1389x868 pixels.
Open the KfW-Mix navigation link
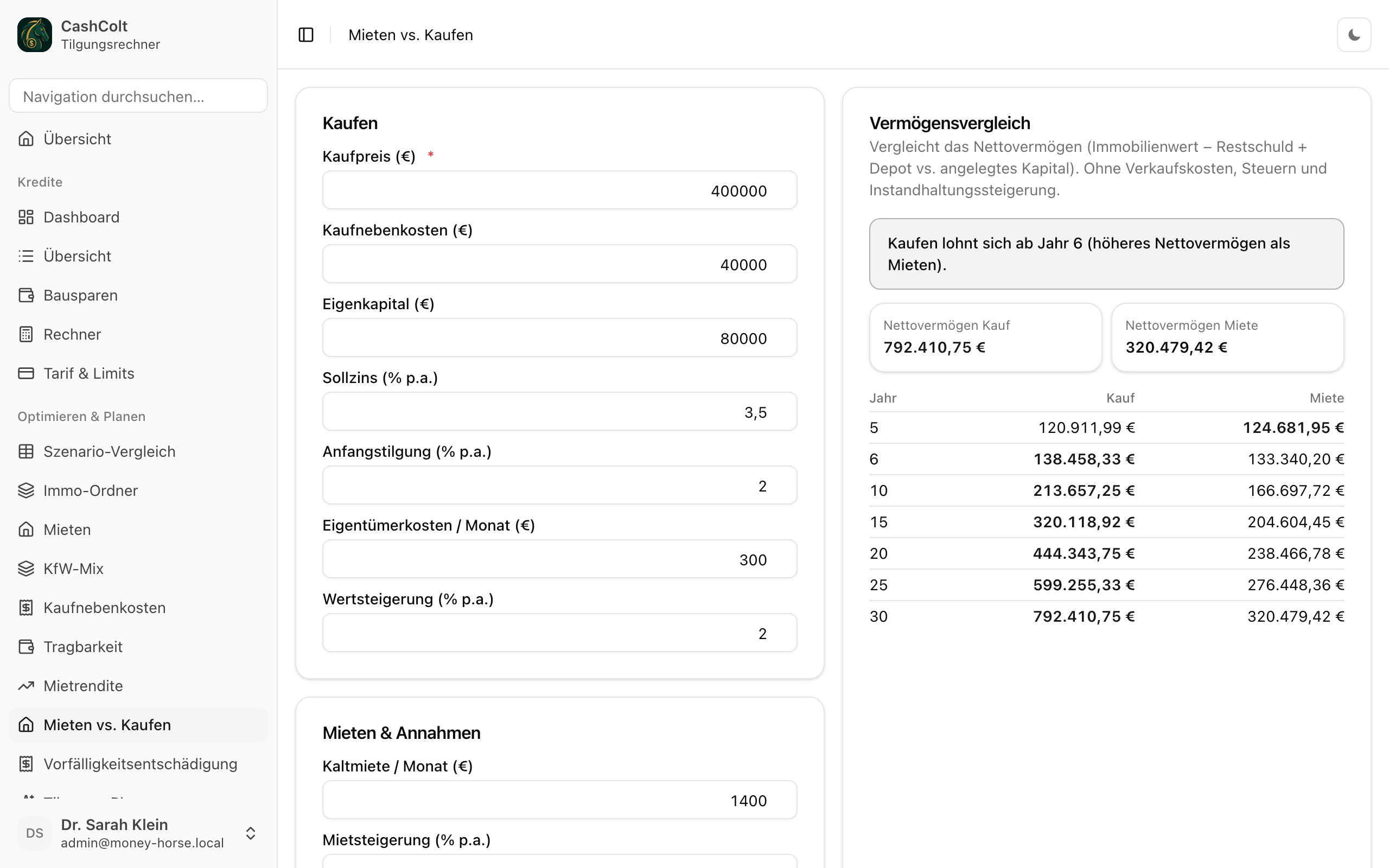click(x=138, y=569)
